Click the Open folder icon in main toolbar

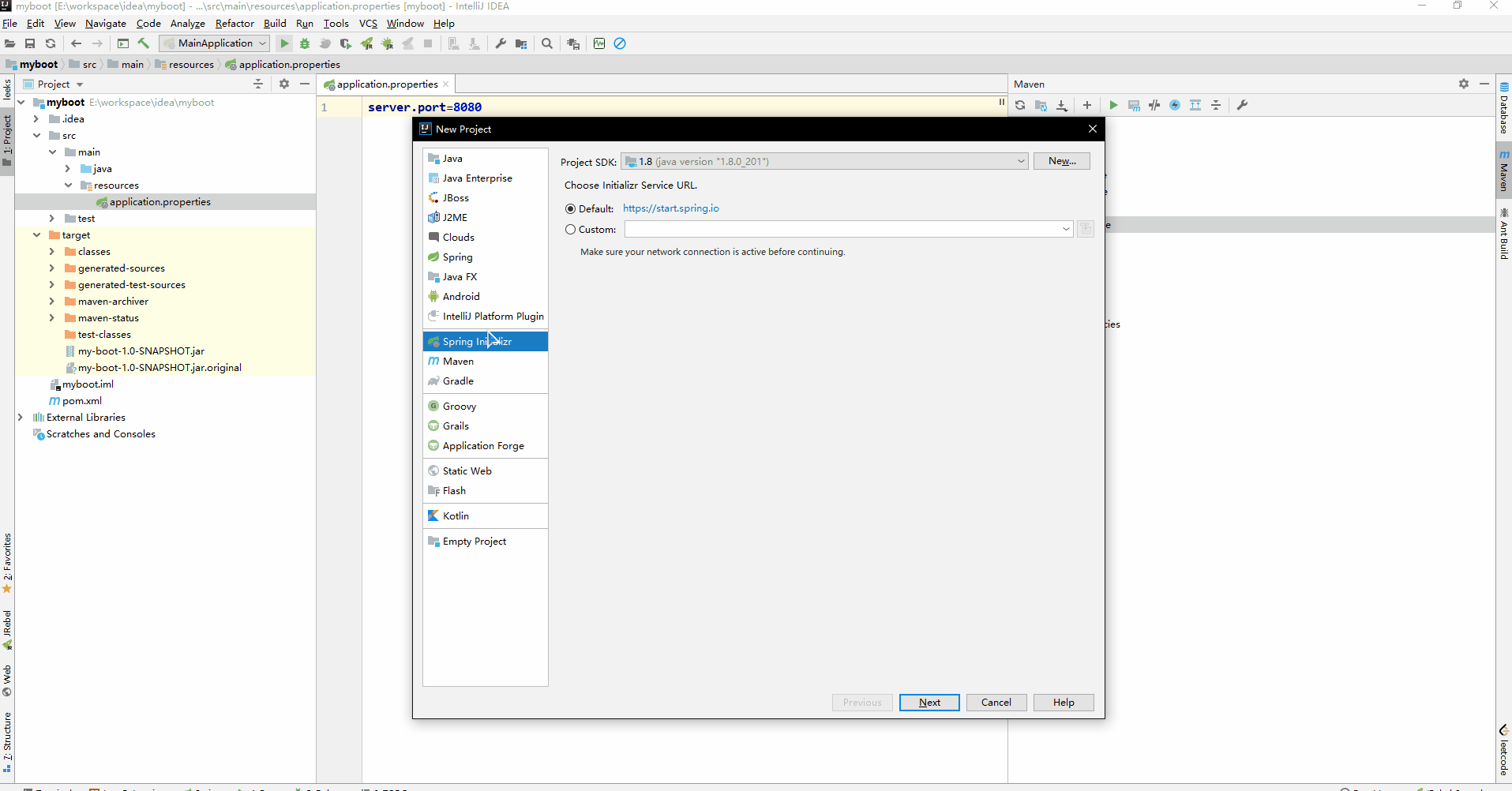[10, 43]
